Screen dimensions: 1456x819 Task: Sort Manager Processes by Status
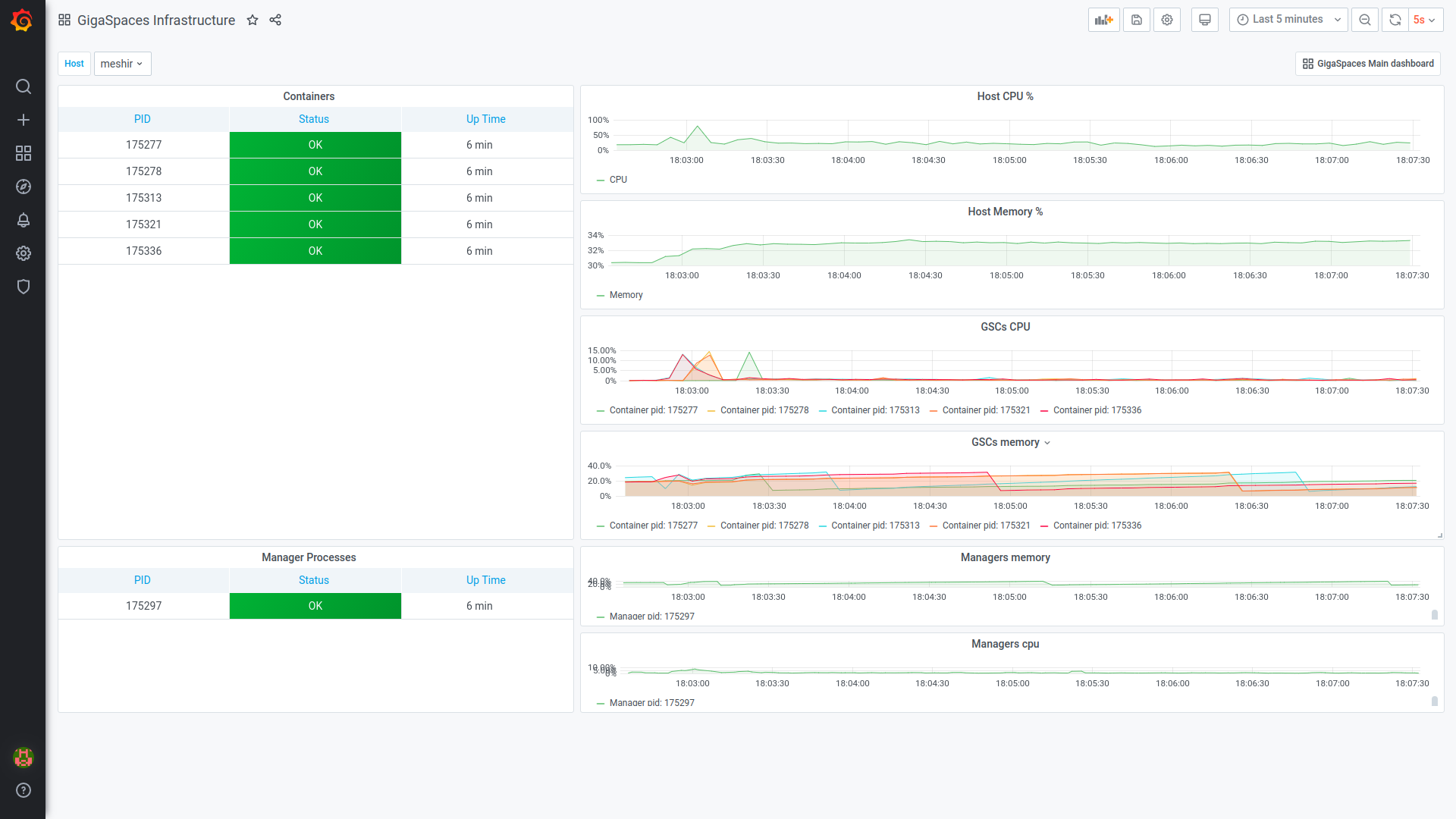(314, 580)
